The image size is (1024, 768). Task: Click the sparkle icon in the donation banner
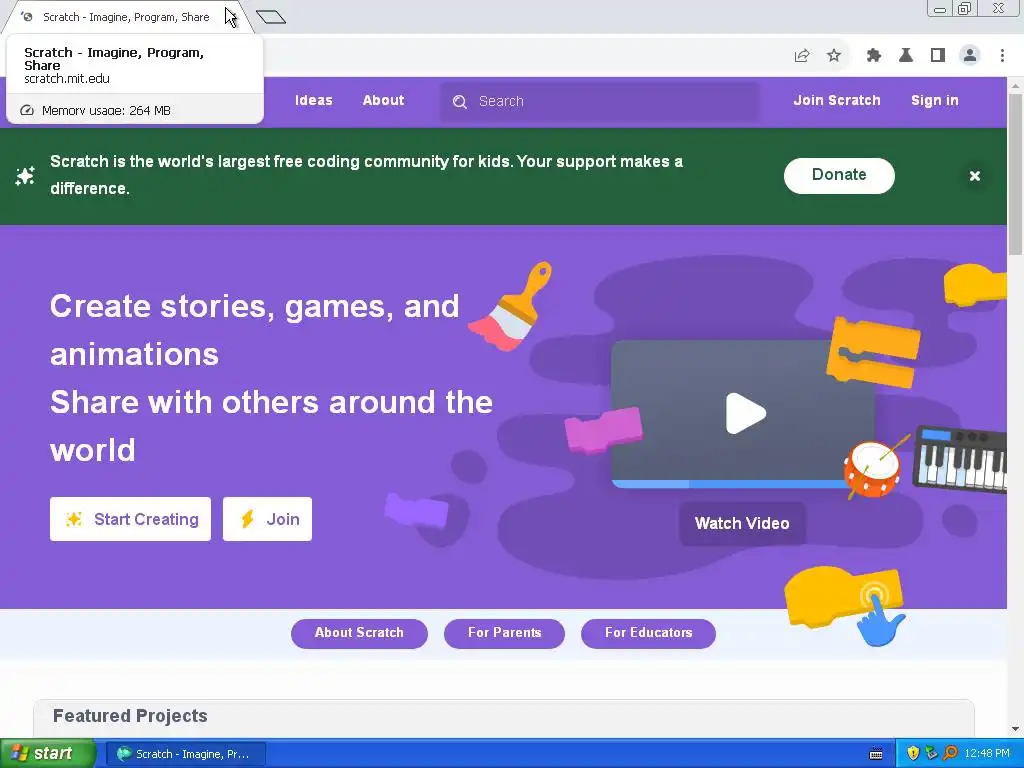[25, 176]
